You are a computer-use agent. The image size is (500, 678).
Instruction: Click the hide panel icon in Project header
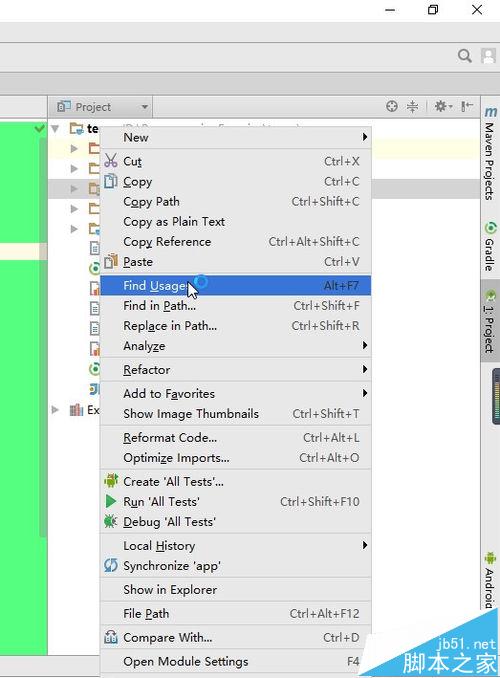point(467,106)
